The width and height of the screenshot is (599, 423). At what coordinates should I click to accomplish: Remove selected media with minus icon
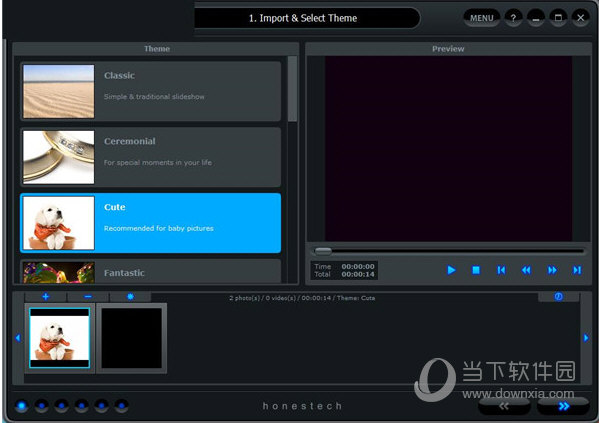(x=88, y=297)
